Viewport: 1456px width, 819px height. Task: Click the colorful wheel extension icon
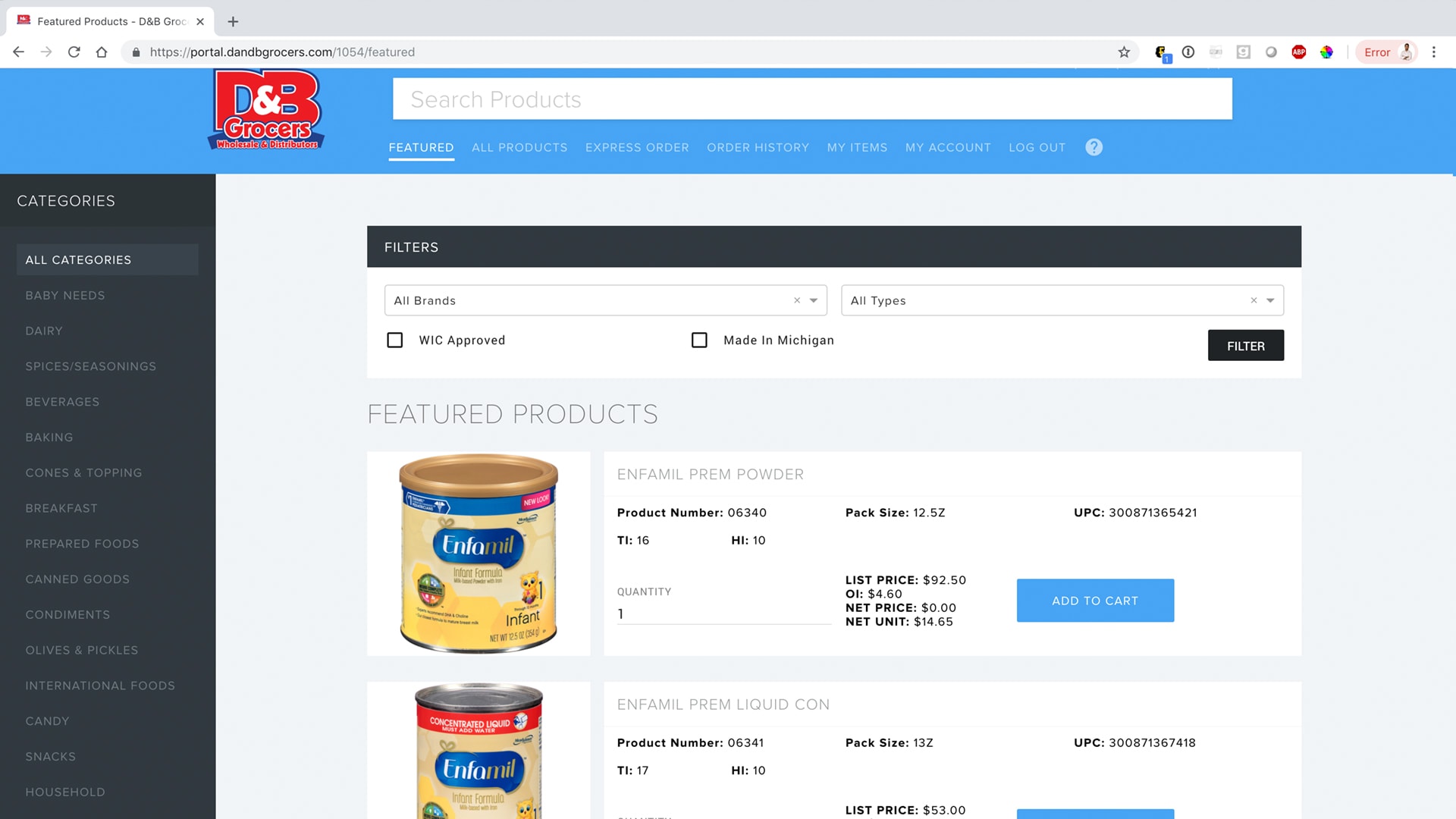point(1326,52)
